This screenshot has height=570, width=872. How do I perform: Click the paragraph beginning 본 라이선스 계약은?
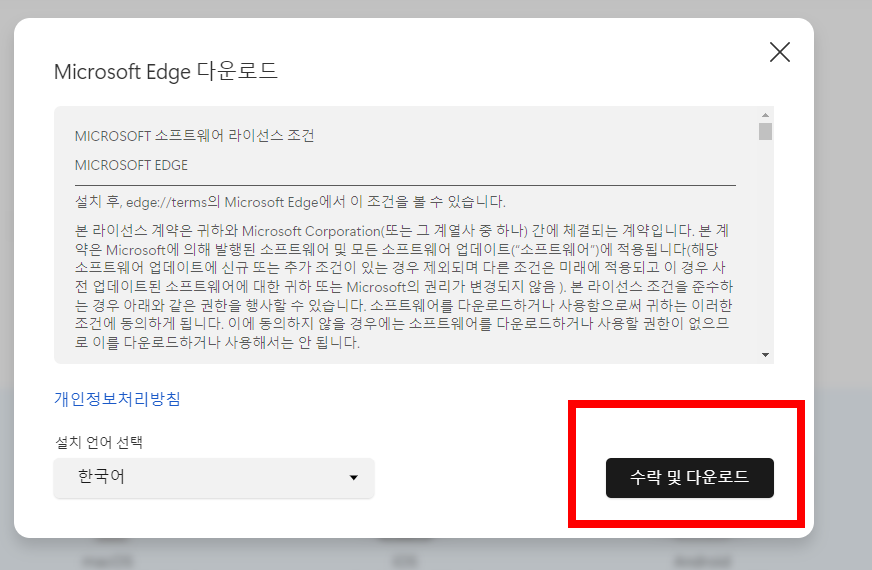coord(404,286)
